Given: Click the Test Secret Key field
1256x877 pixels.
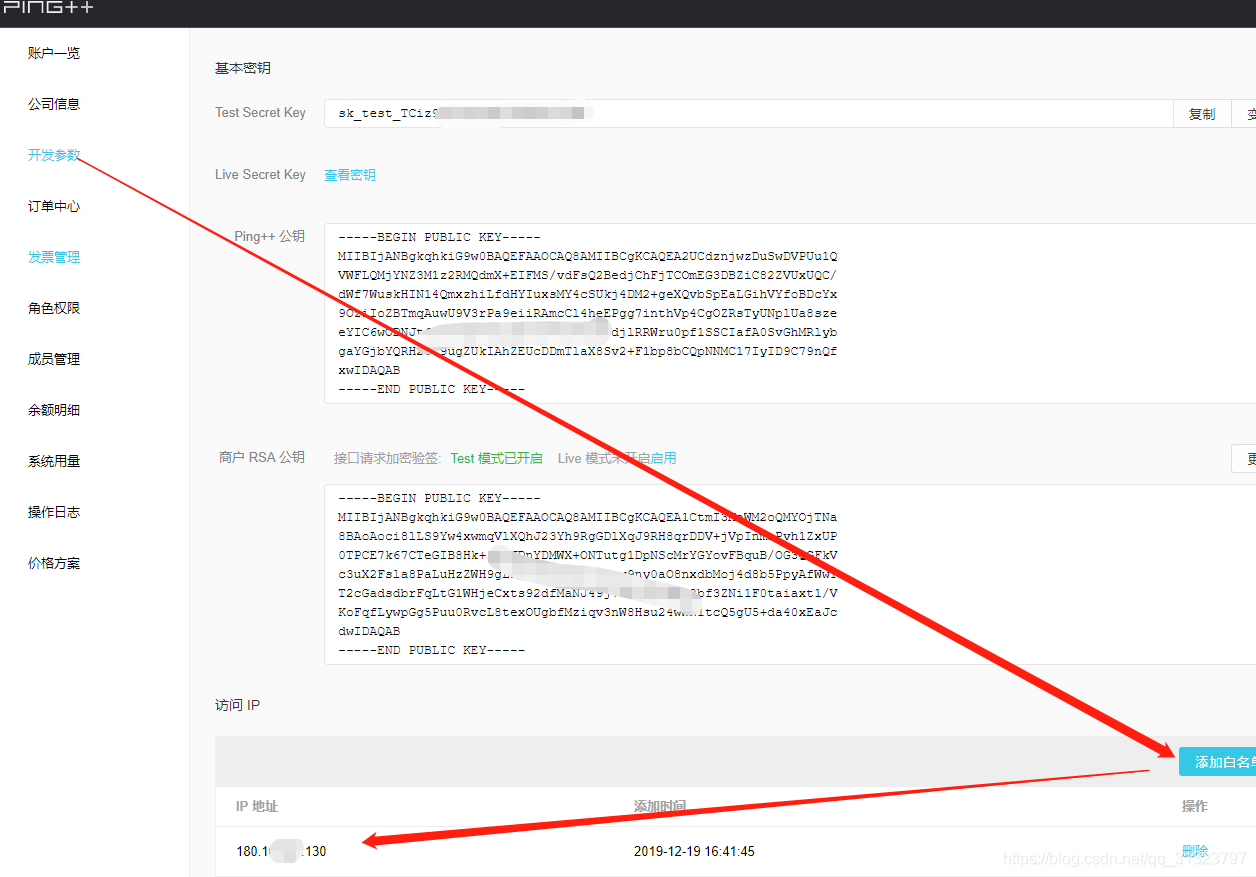Looking at the screenshot, I should point(748,113).
